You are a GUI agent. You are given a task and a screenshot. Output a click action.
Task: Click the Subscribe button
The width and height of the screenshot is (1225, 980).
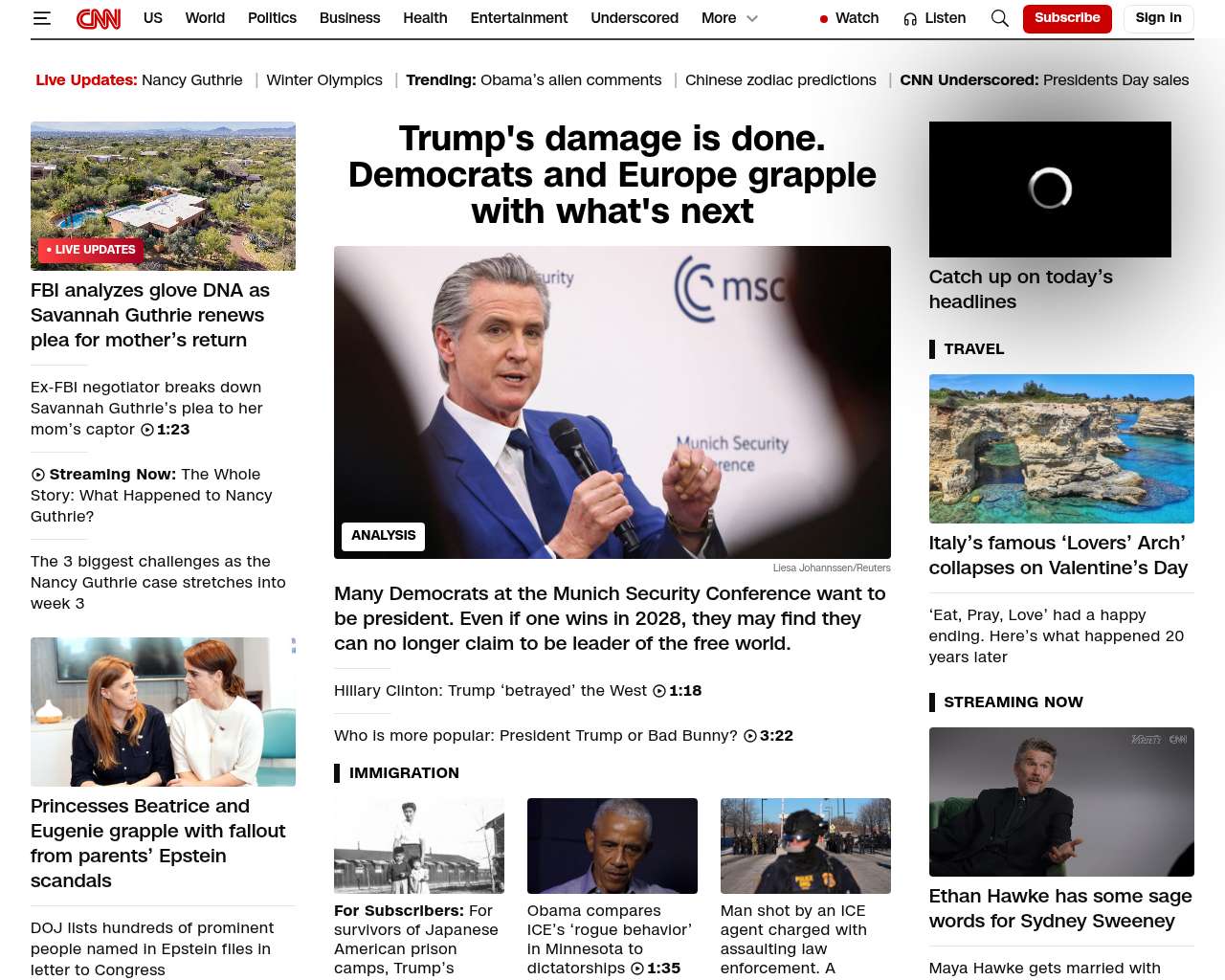pos(1066,18)
